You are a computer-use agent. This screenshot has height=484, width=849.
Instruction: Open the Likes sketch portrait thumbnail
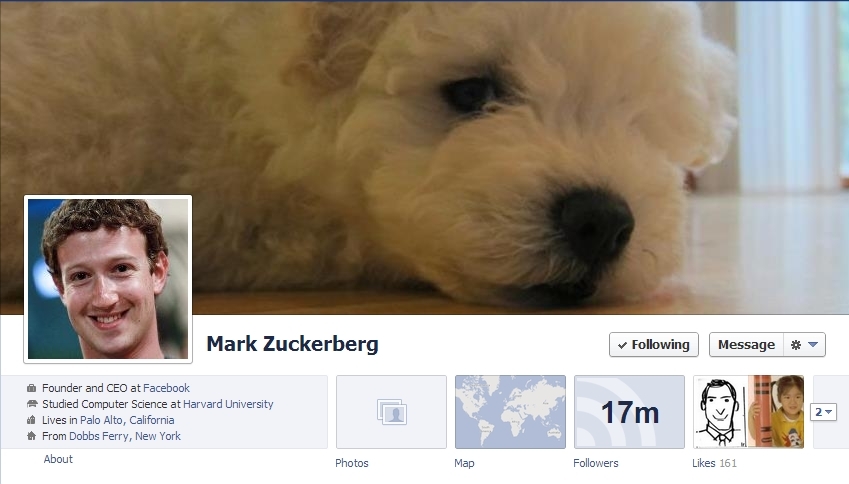[720, 412]
